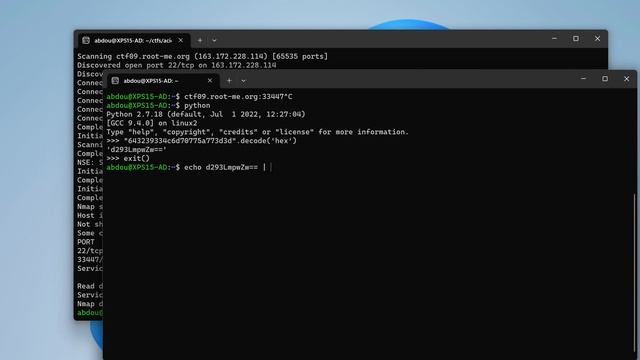Click the hex string .decode('hex') line
This screenshot has width=640, height=360.
(202, 141)
